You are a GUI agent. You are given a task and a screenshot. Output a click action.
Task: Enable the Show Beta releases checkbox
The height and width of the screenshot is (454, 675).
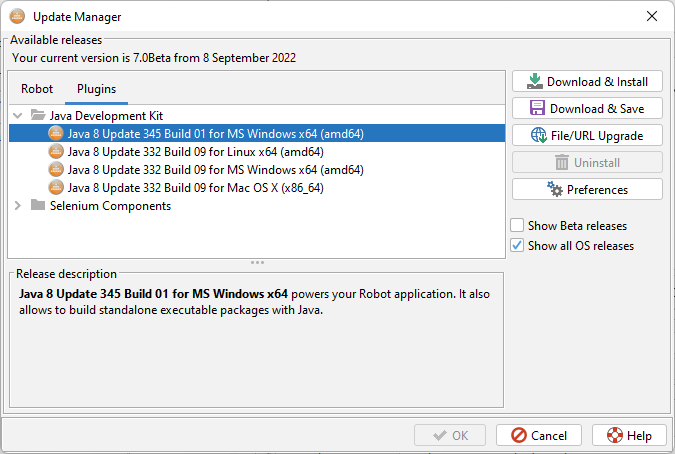click(x=517, y=225)
